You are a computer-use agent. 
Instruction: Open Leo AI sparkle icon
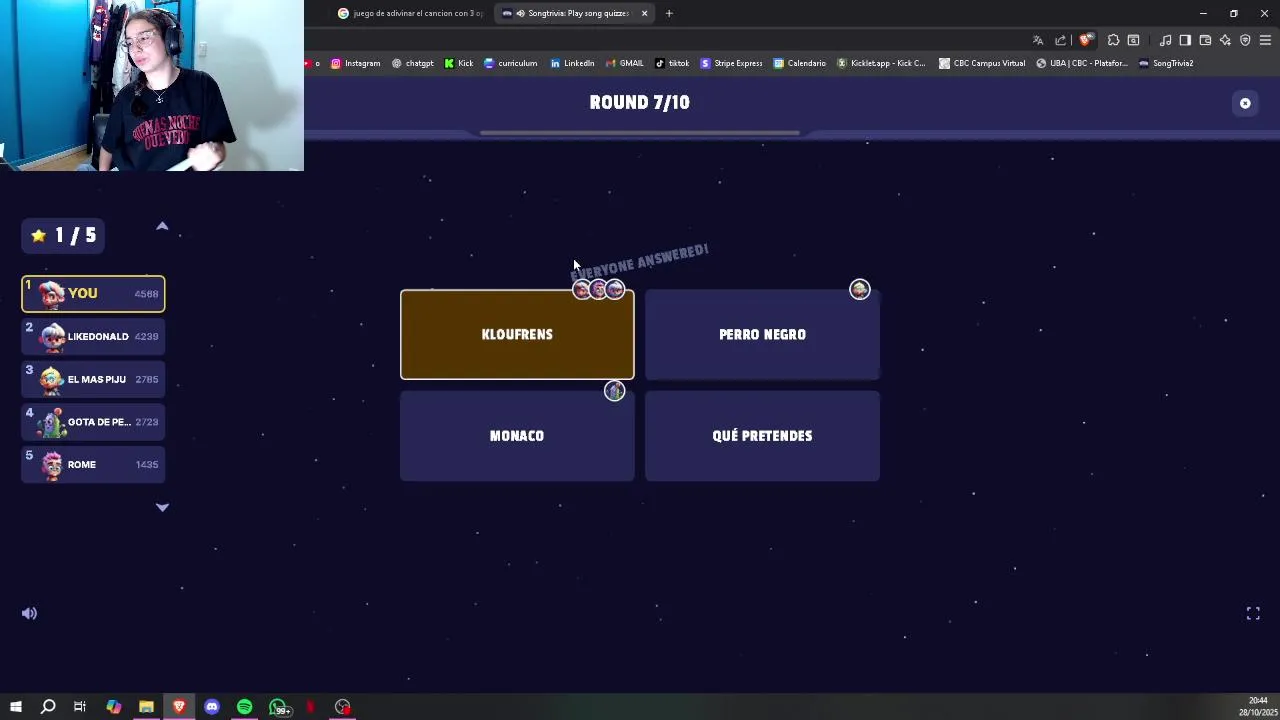1225,40
